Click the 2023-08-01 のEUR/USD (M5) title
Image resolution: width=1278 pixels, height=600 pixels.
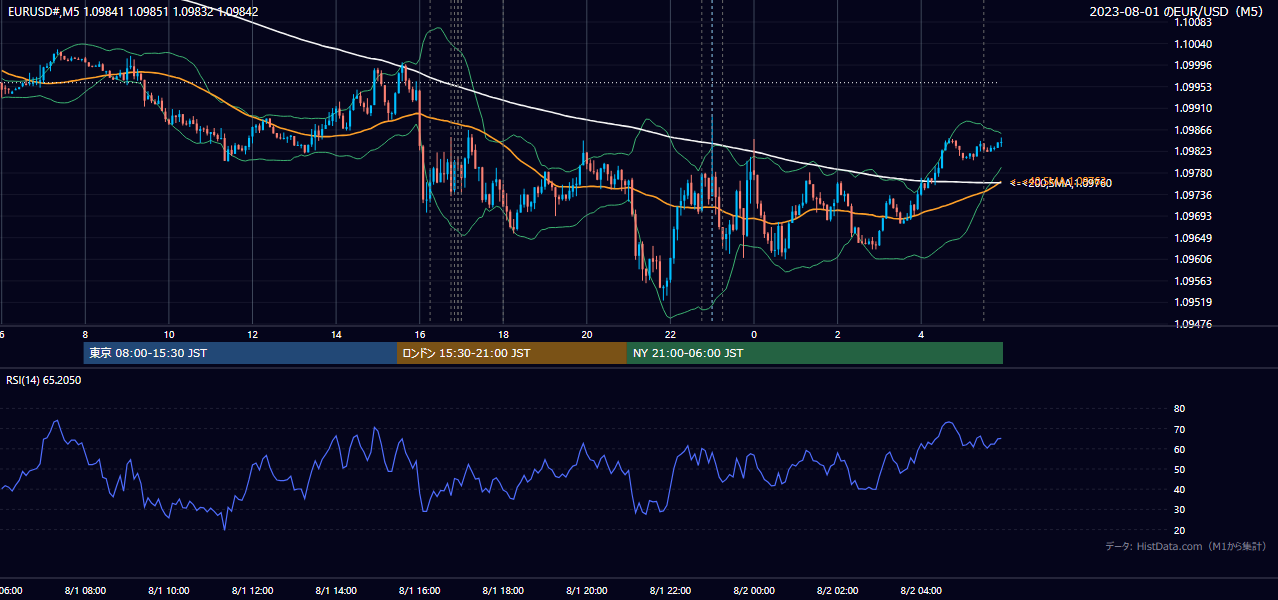pyautogui.click(x=1177, y=11)
